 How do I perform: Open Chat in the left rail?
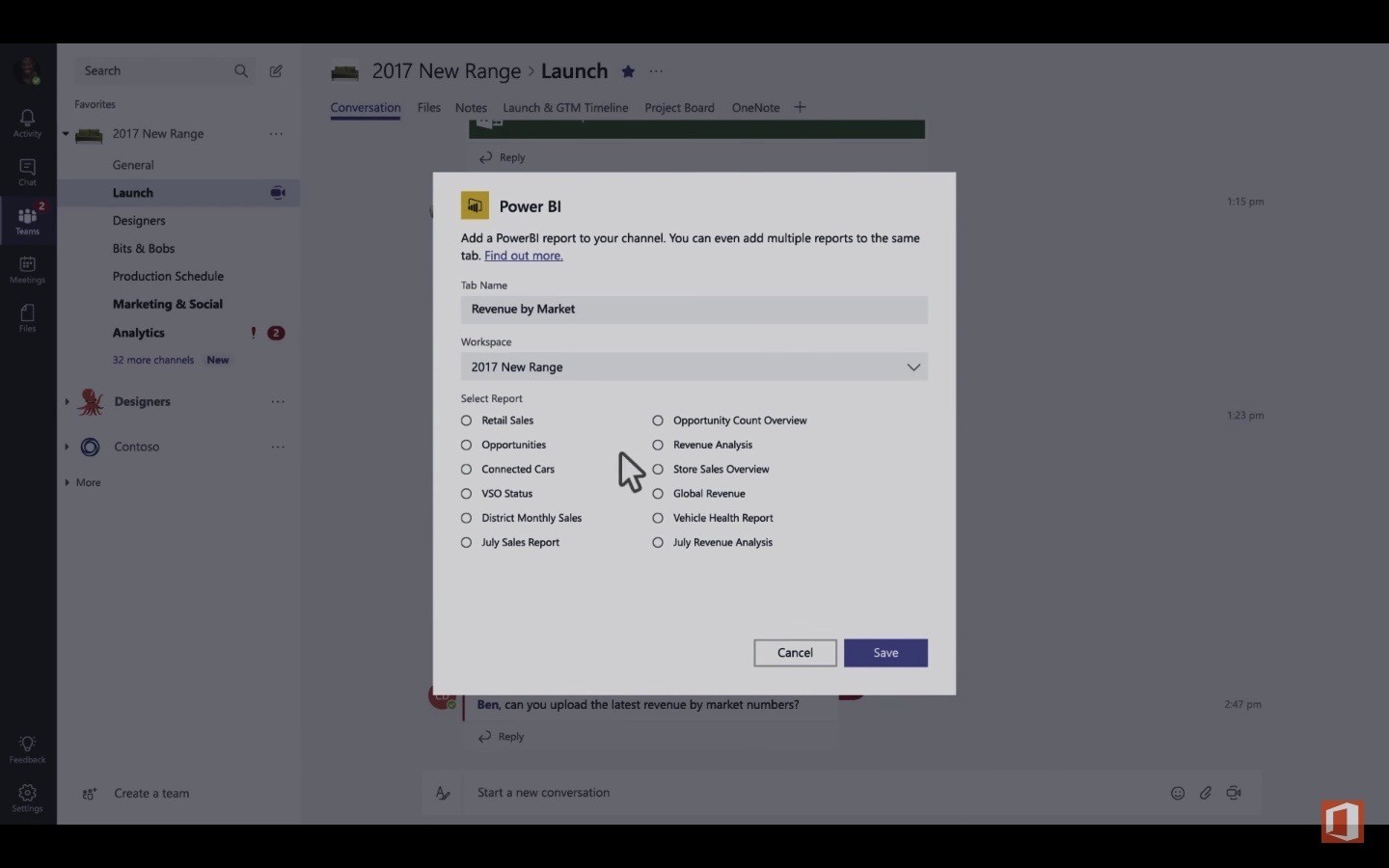pos(27,171)
